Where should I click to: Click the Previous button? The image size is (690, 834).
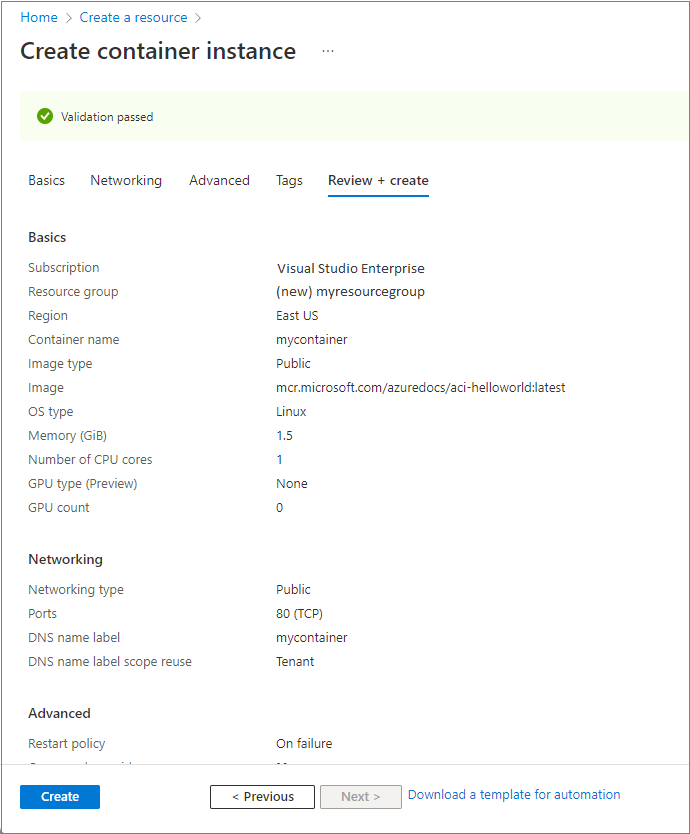pyautogui.click(x=262, y=796)
